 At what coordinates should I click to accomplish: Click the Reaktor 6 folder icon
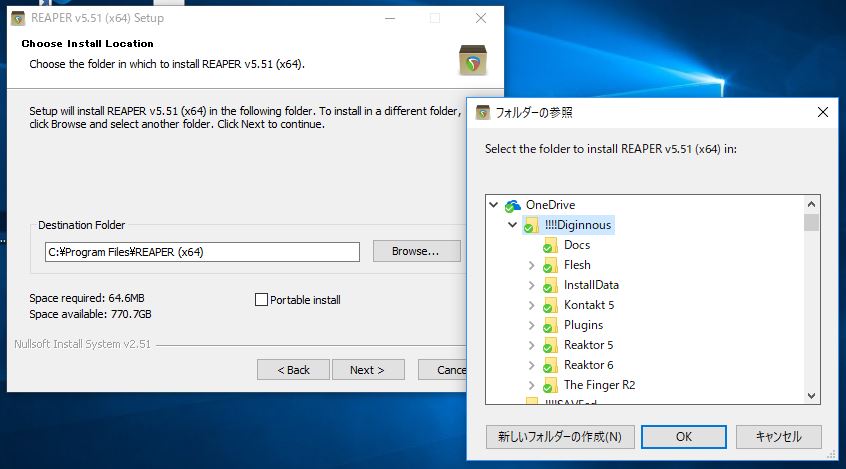coord(550,365)
